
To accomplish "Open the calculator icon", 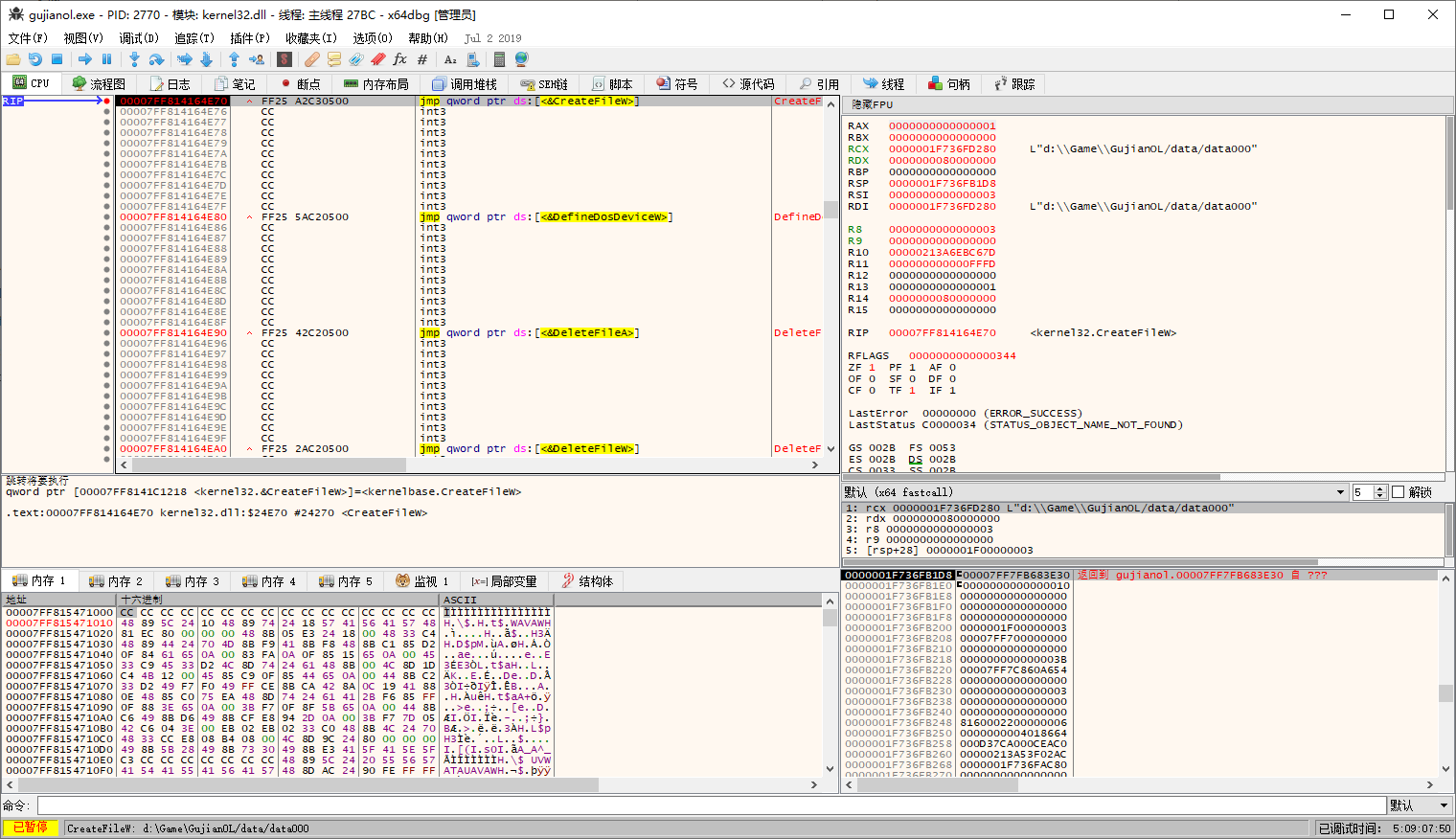I will click(499, 59).
